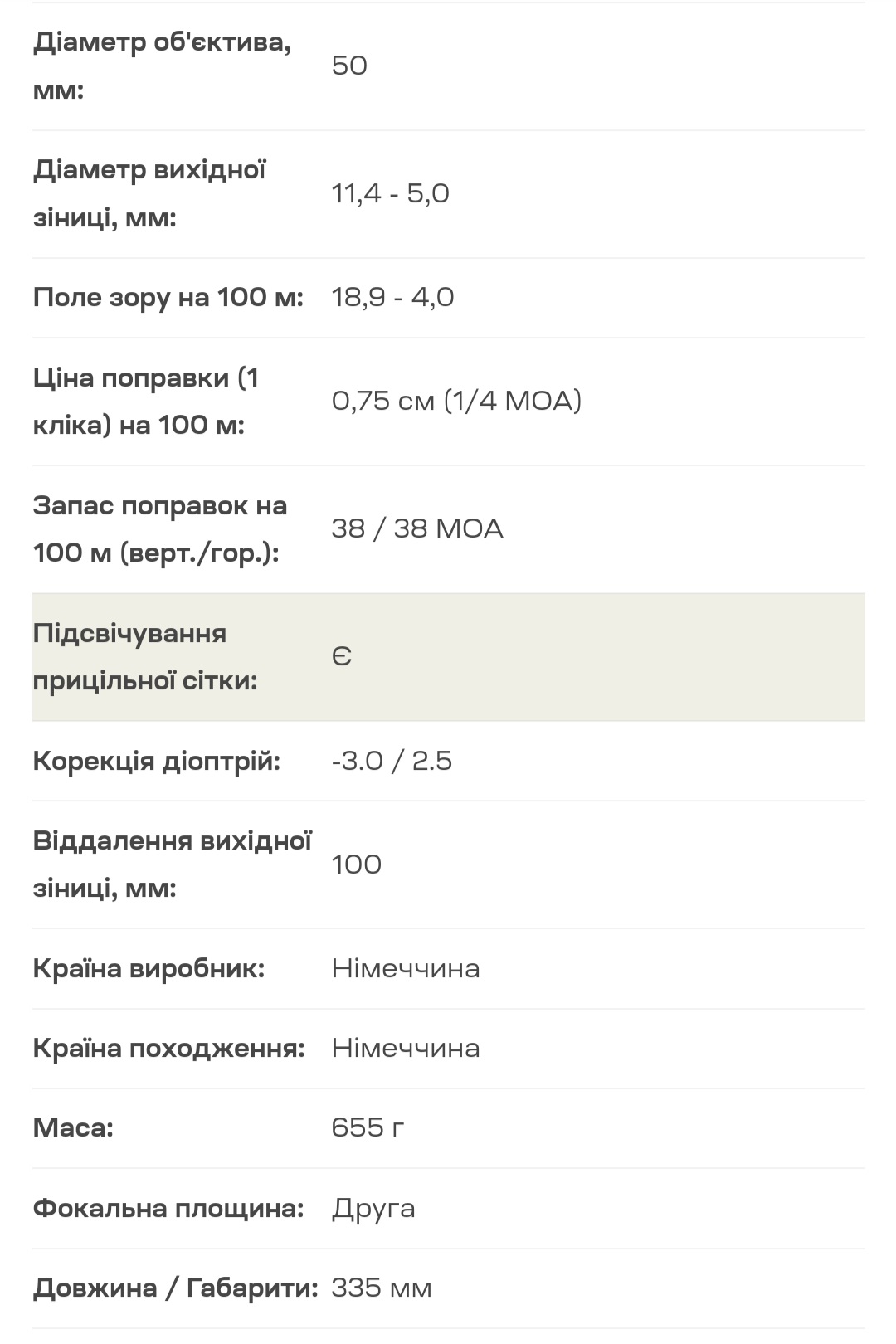Click 'Німеччина' next to 'Країна виробник'
The width and height of the screenshot is (896, 1344).
point(406,968)
